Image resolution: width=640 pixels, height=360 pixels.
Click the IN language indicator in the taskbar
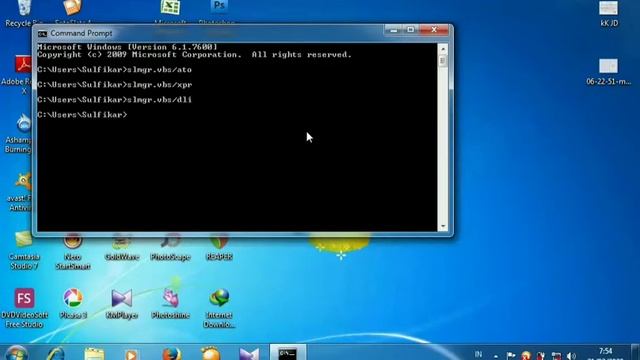(x=478, y=354)
